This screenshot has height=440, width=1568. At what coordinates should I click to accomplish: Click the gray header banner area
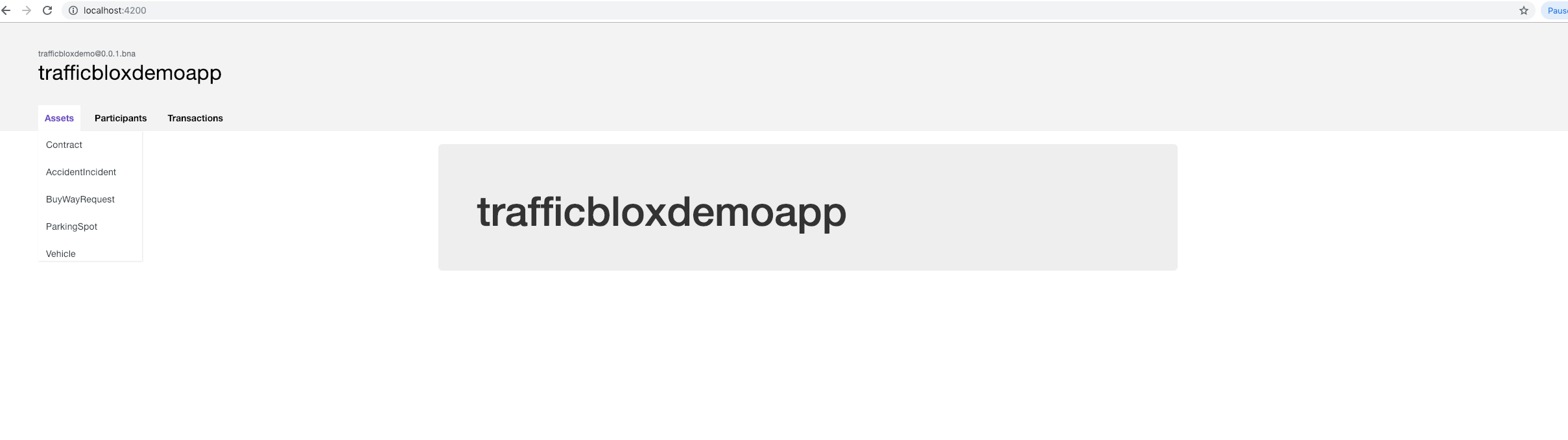[784, 77]
